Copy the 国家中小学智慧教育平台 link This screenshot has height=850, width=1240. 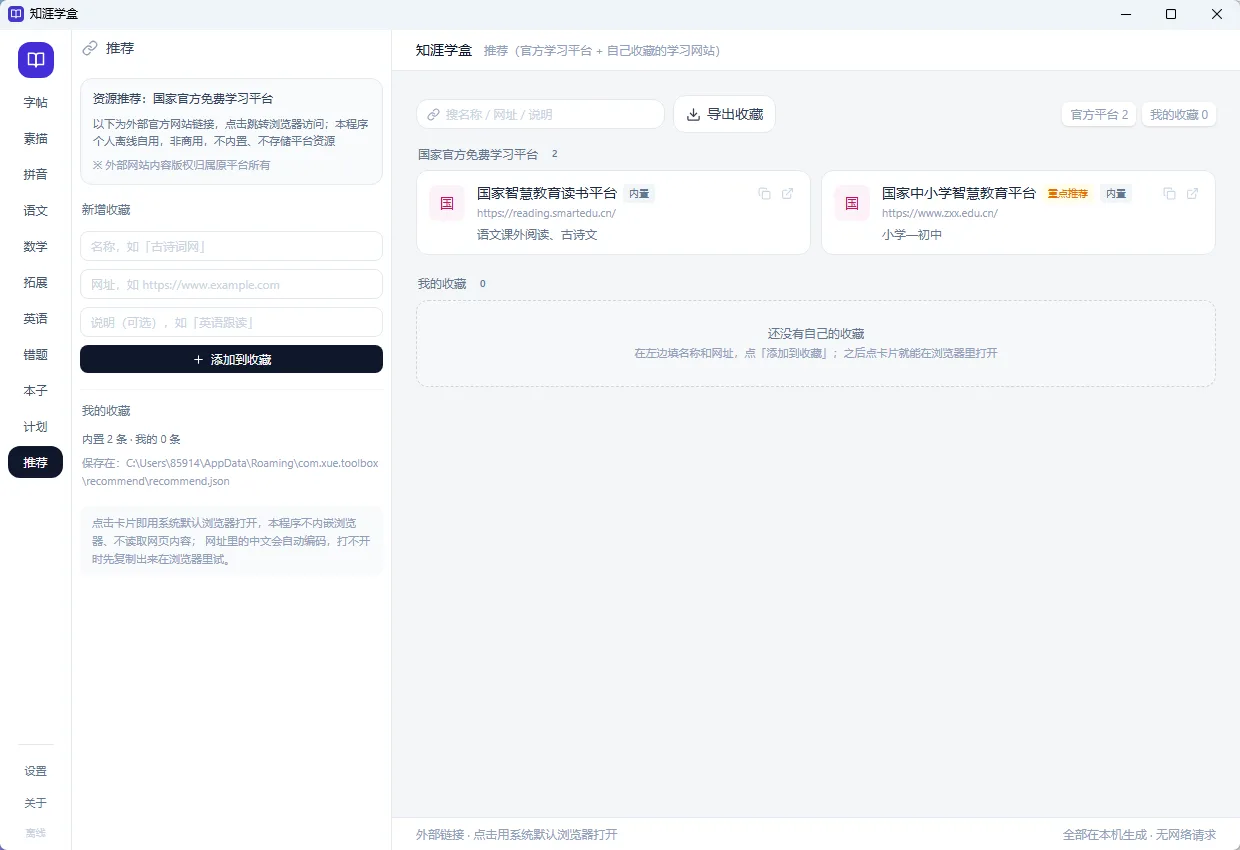pos(1169,194)
